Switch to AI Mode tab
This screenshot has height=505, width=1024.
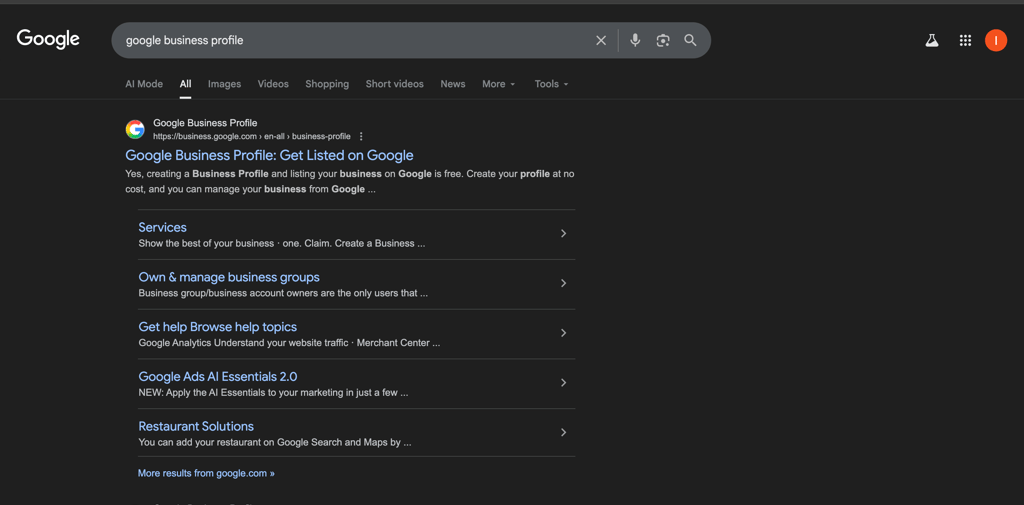[x=144, y=84]
